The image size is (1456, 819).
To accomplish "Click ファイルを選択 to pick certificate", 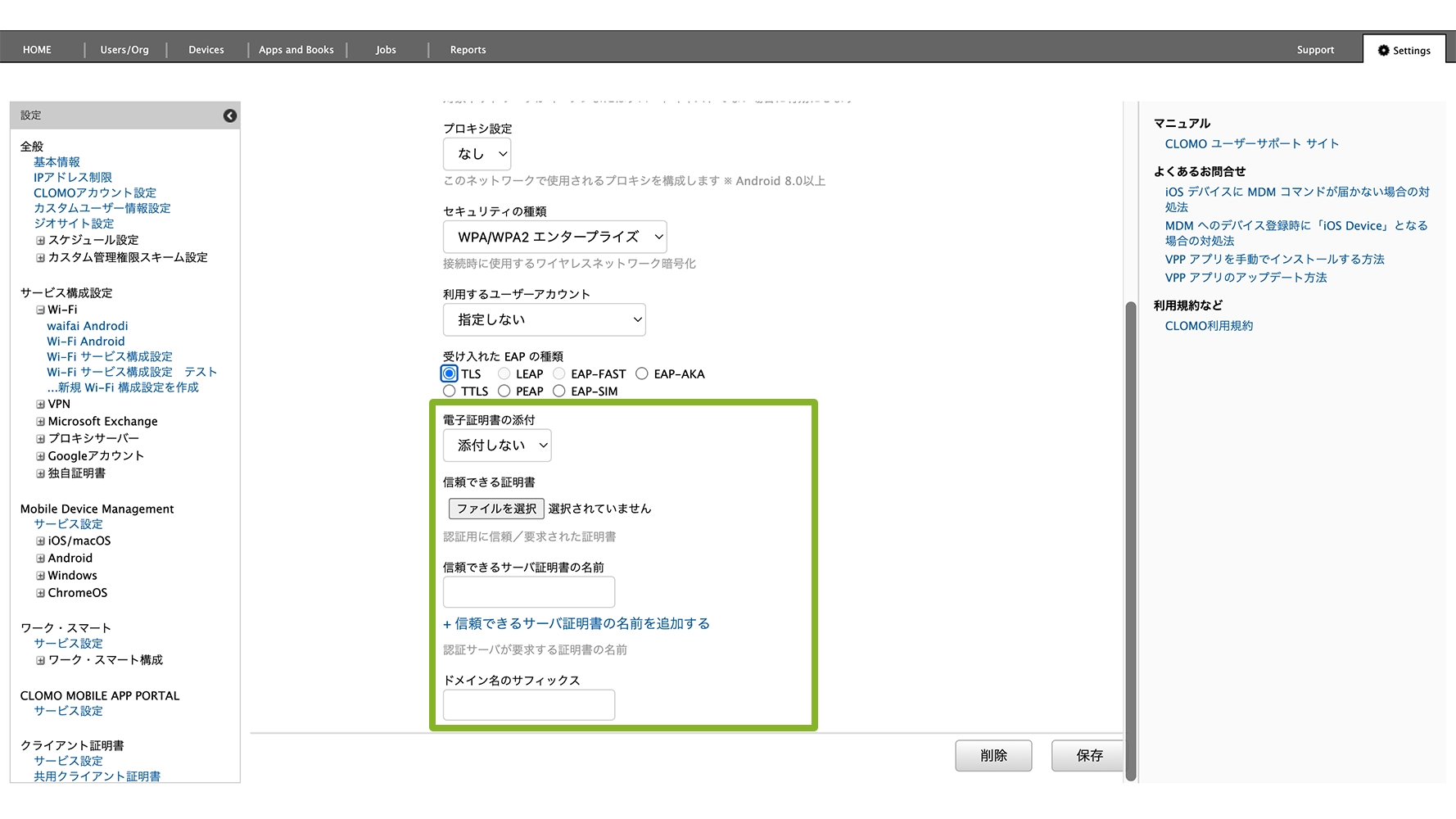I will pos(496,509).
